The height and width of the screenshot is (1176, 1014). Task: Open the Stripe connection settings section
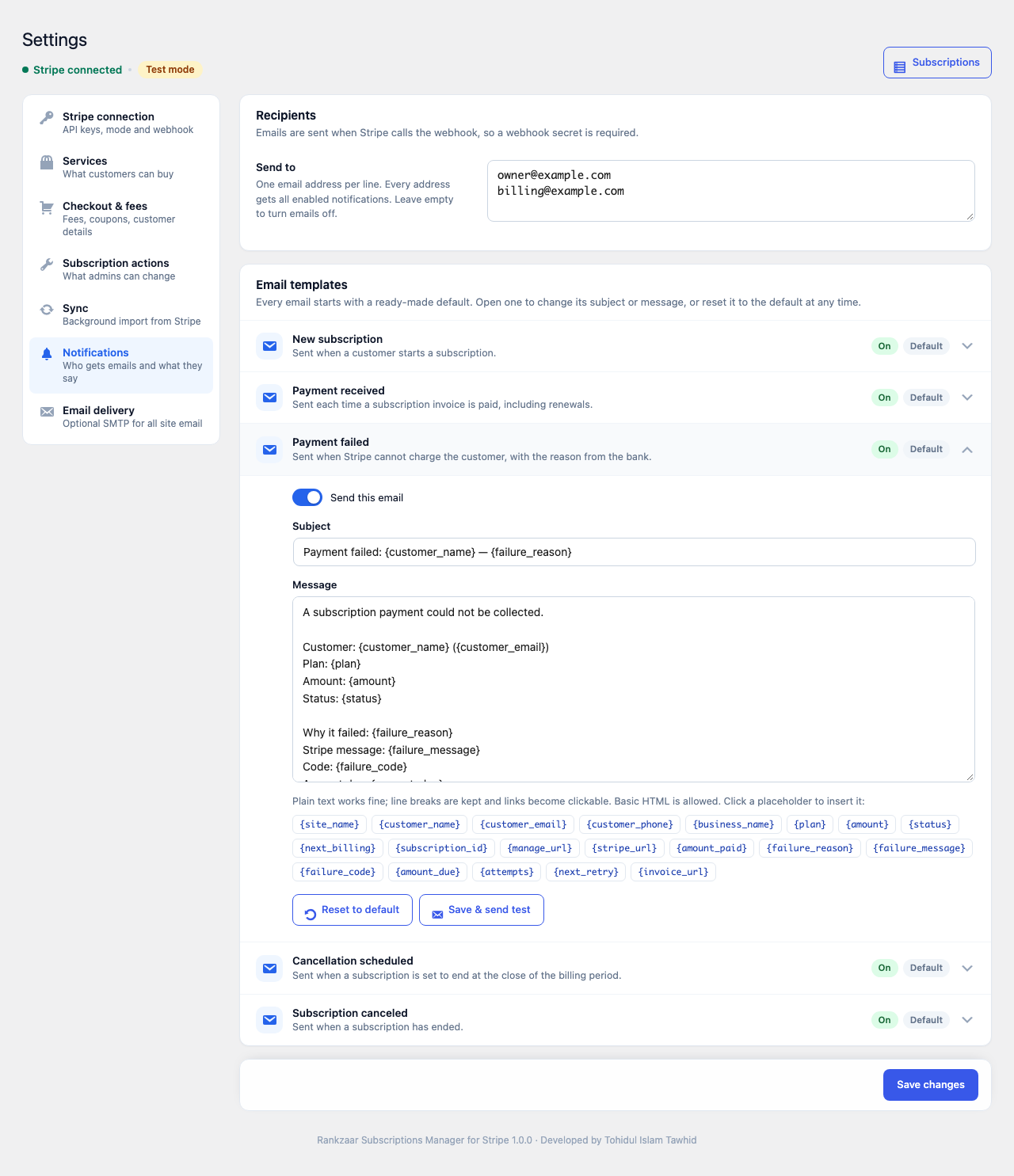(x=121, y=123)
